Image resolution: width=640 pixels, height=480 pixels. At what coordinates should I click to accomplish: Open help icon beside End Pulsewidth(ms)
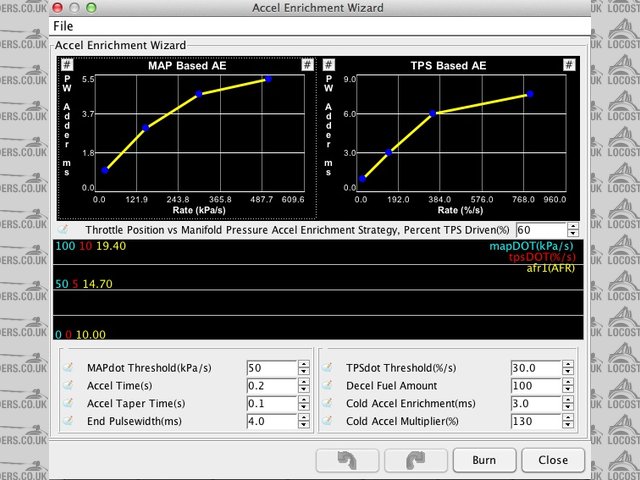[x=68, y=421]
